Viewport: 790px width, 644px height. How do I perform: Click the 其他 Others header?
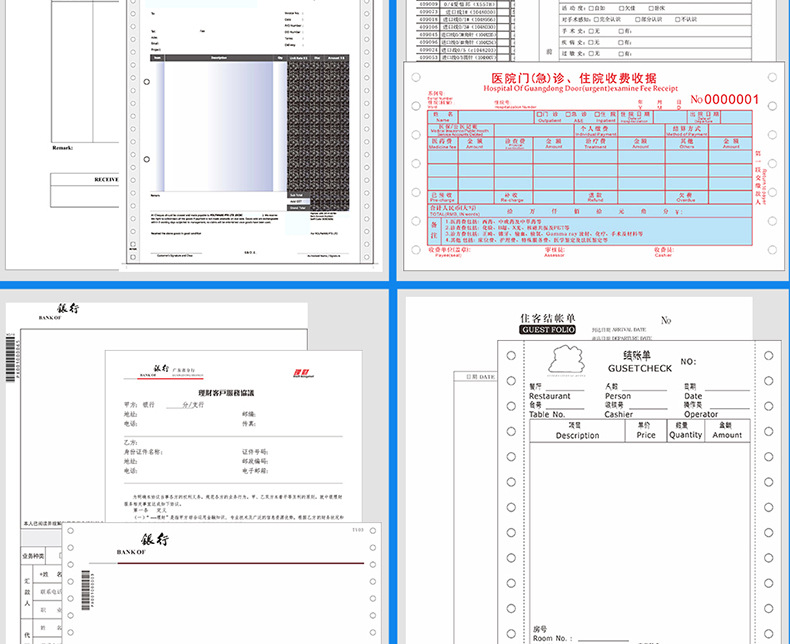click(687, 143)
